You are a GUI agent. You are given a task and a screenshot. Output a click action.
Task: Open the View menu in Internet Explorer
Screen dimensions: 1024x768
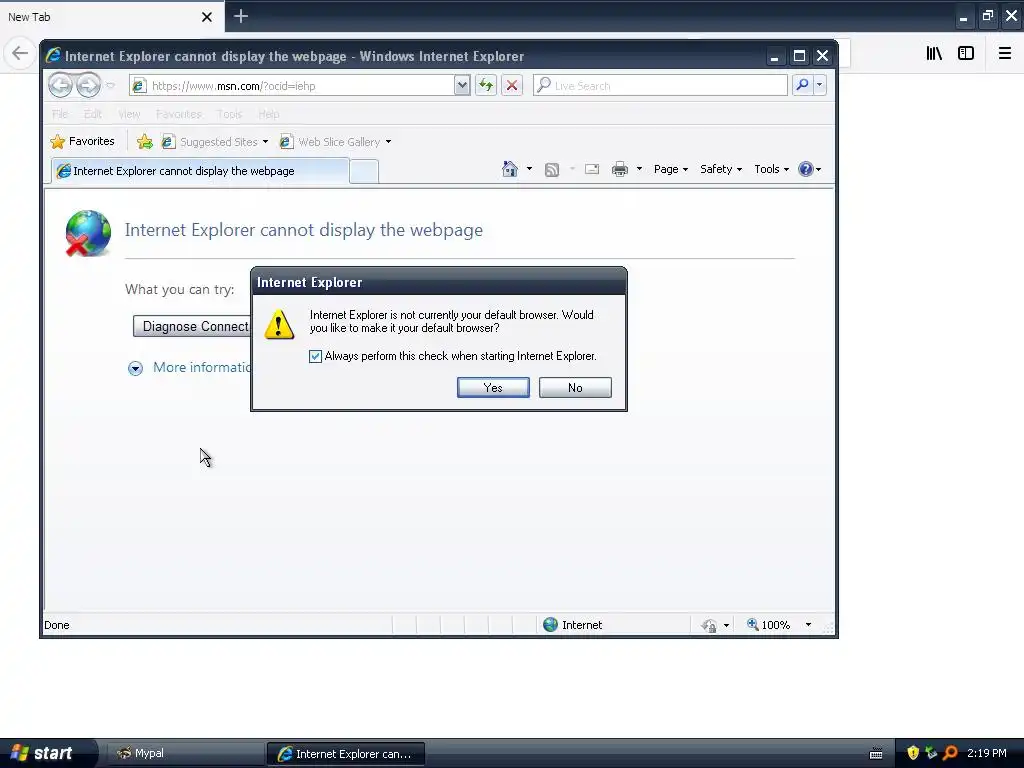[129, 114]
